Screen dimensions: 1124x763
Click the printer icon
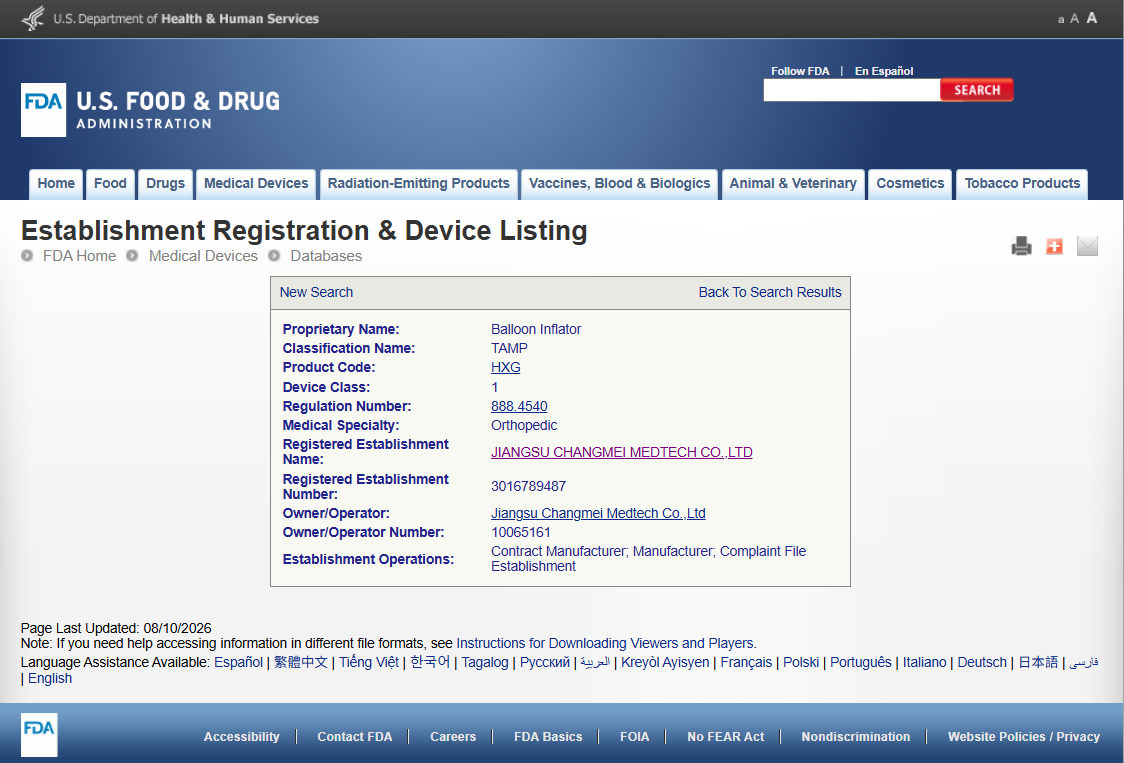click(1021, 246)
